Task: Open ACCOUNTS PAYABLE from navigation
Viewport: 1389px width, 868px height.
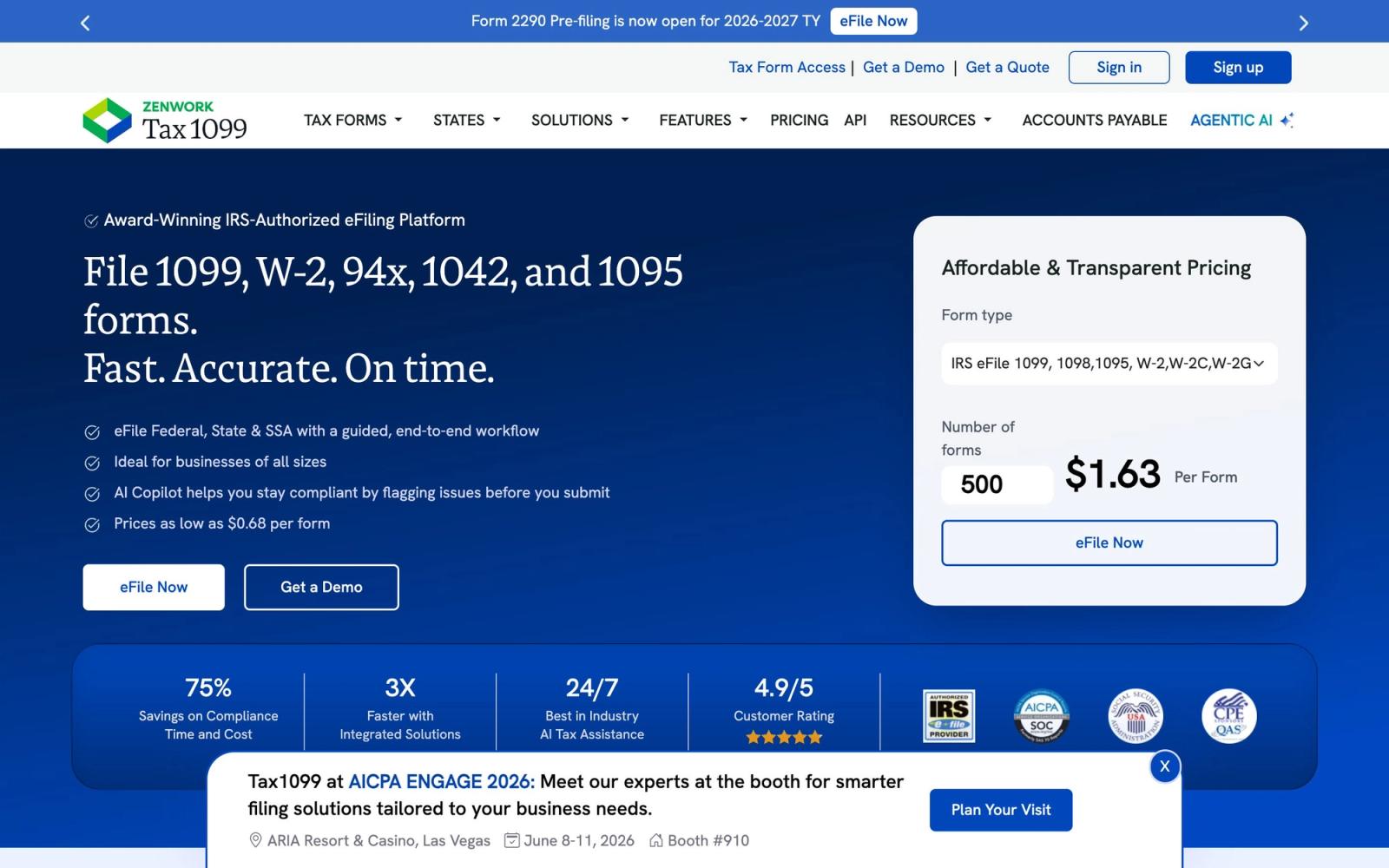Action: (1094, 120)
